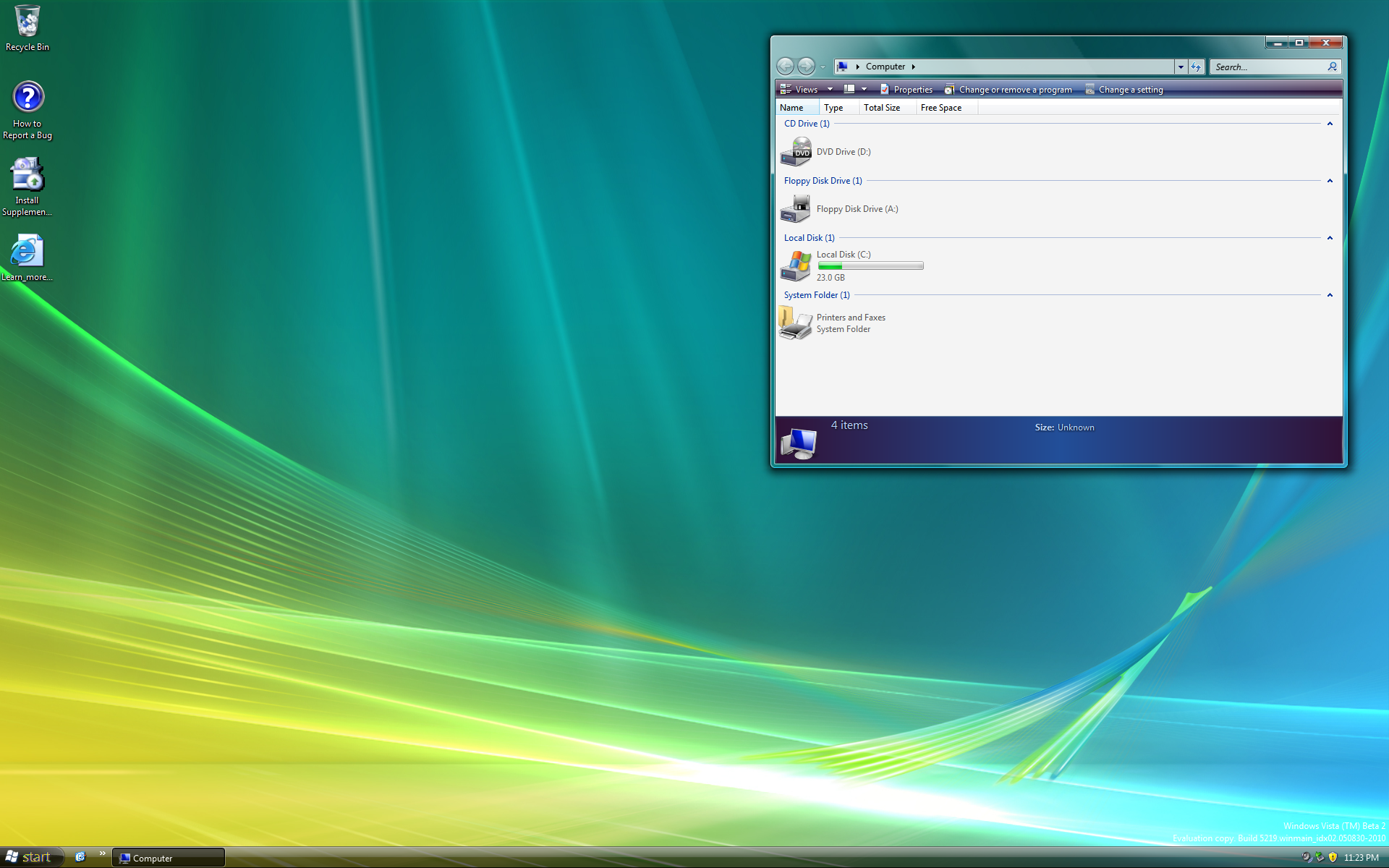This screenshot has height=868, width=1389.
Task: Show hidden Quick Launch items chevron
Action: tap(103, 854)
